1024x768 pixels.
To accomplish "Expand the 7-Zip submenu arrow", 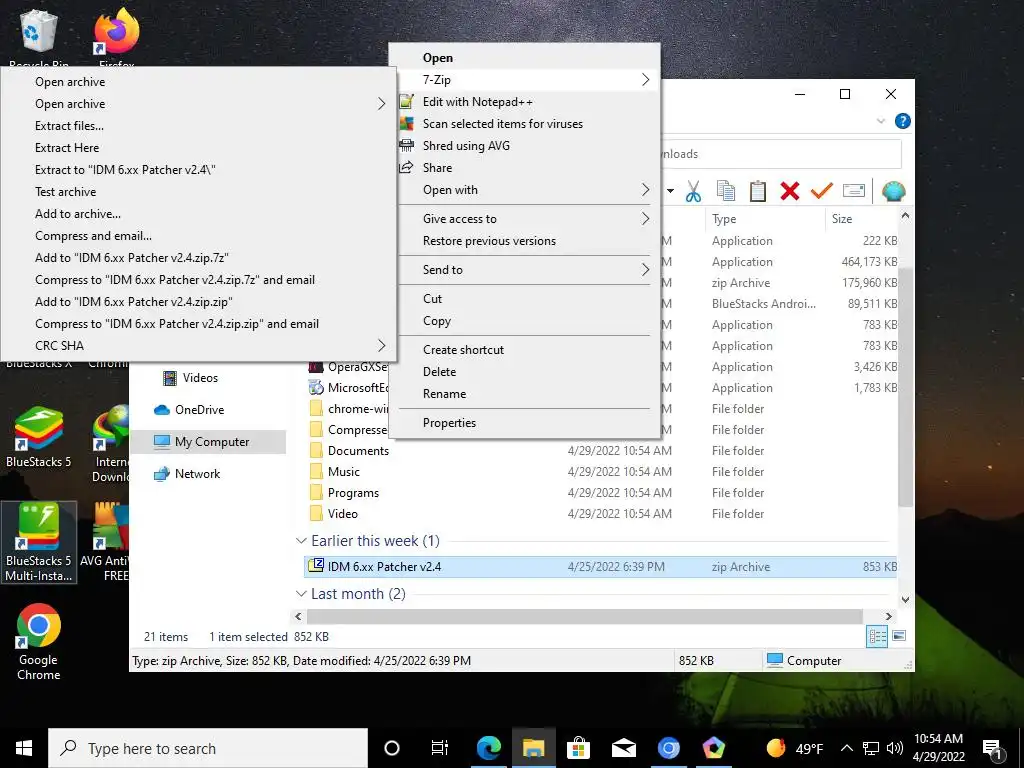I will pos(645,80).
